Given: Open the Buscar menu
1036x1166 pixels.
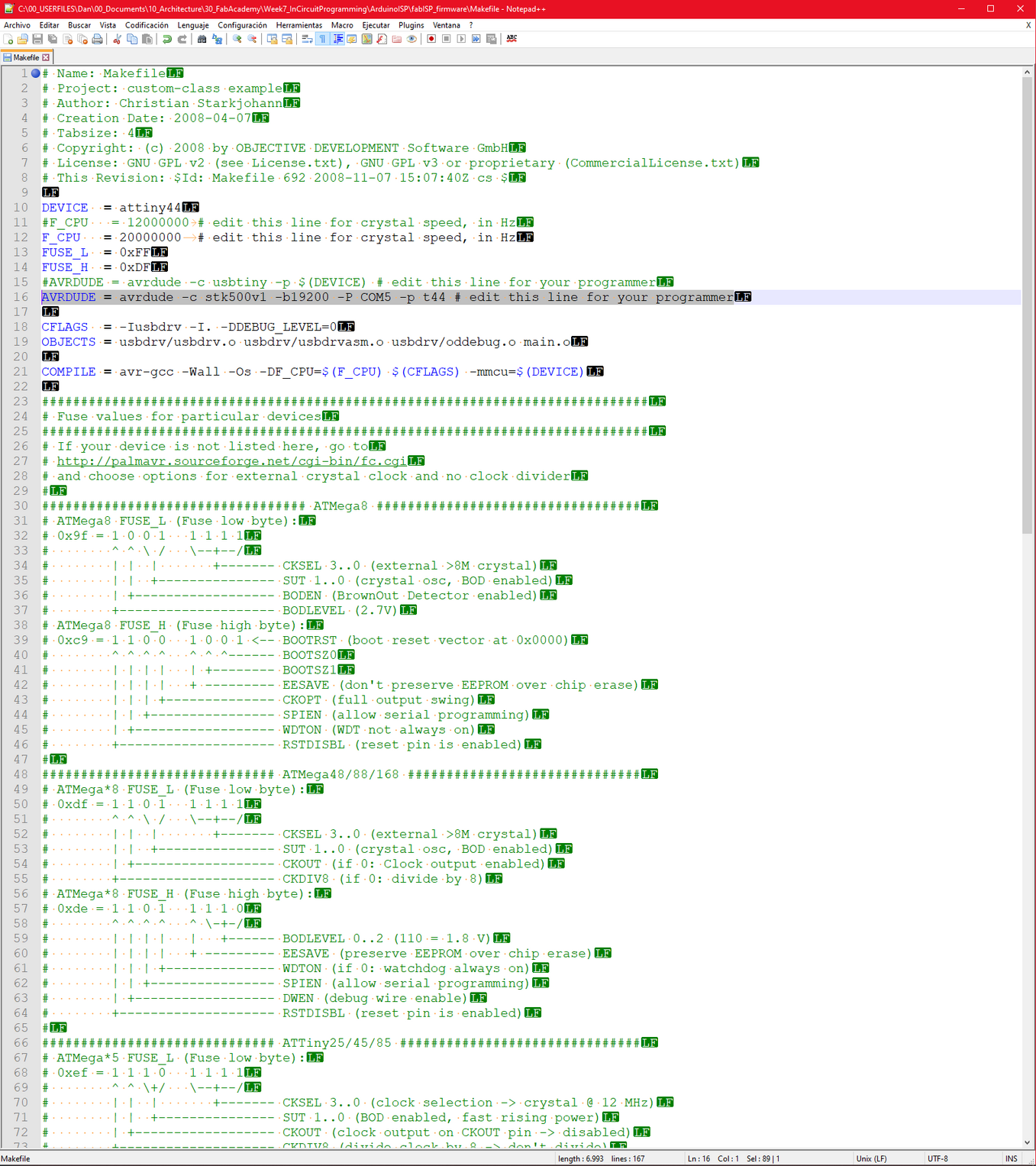Looking at the screenshot, I should tap(79, 25).
